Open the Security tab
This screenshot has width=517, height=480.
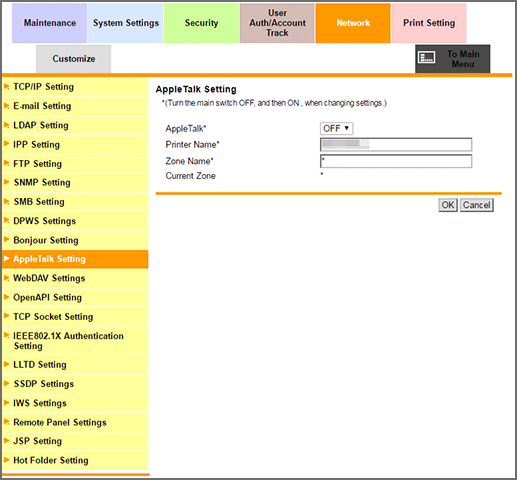point(201,23)
